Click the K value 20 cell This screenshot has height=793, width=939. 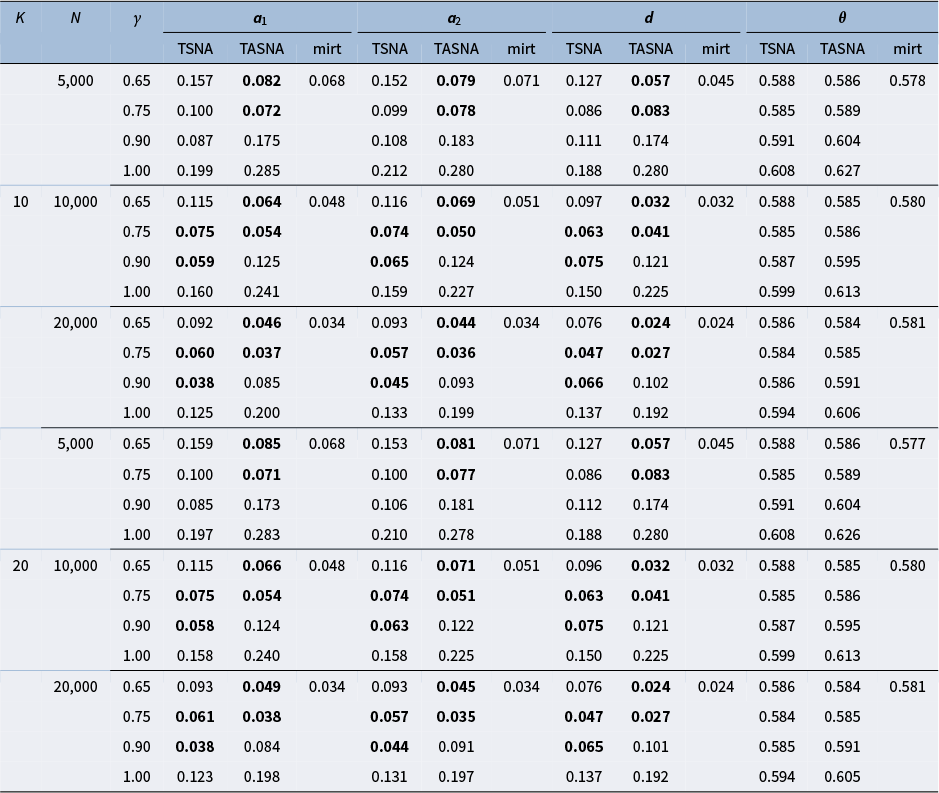(20, 566)
